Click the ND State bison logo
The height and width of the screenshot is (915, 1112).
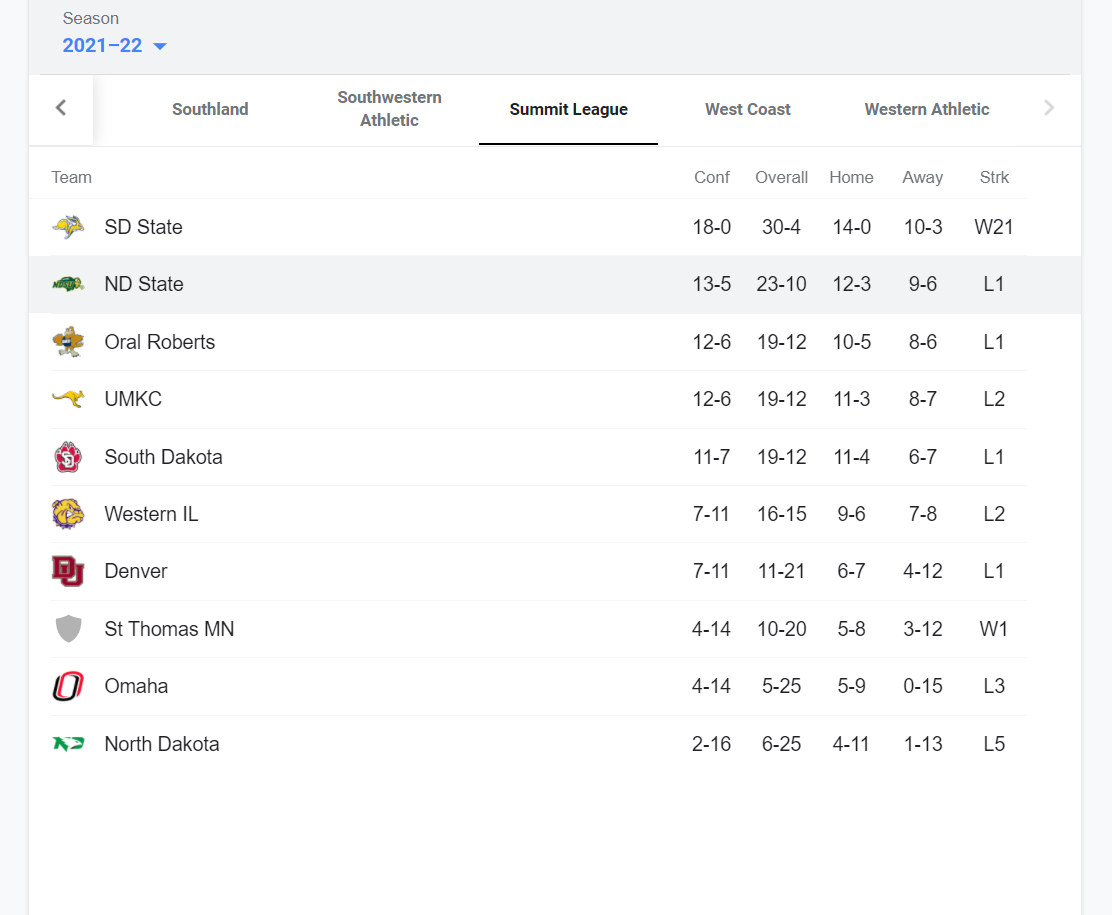[68, 284]
